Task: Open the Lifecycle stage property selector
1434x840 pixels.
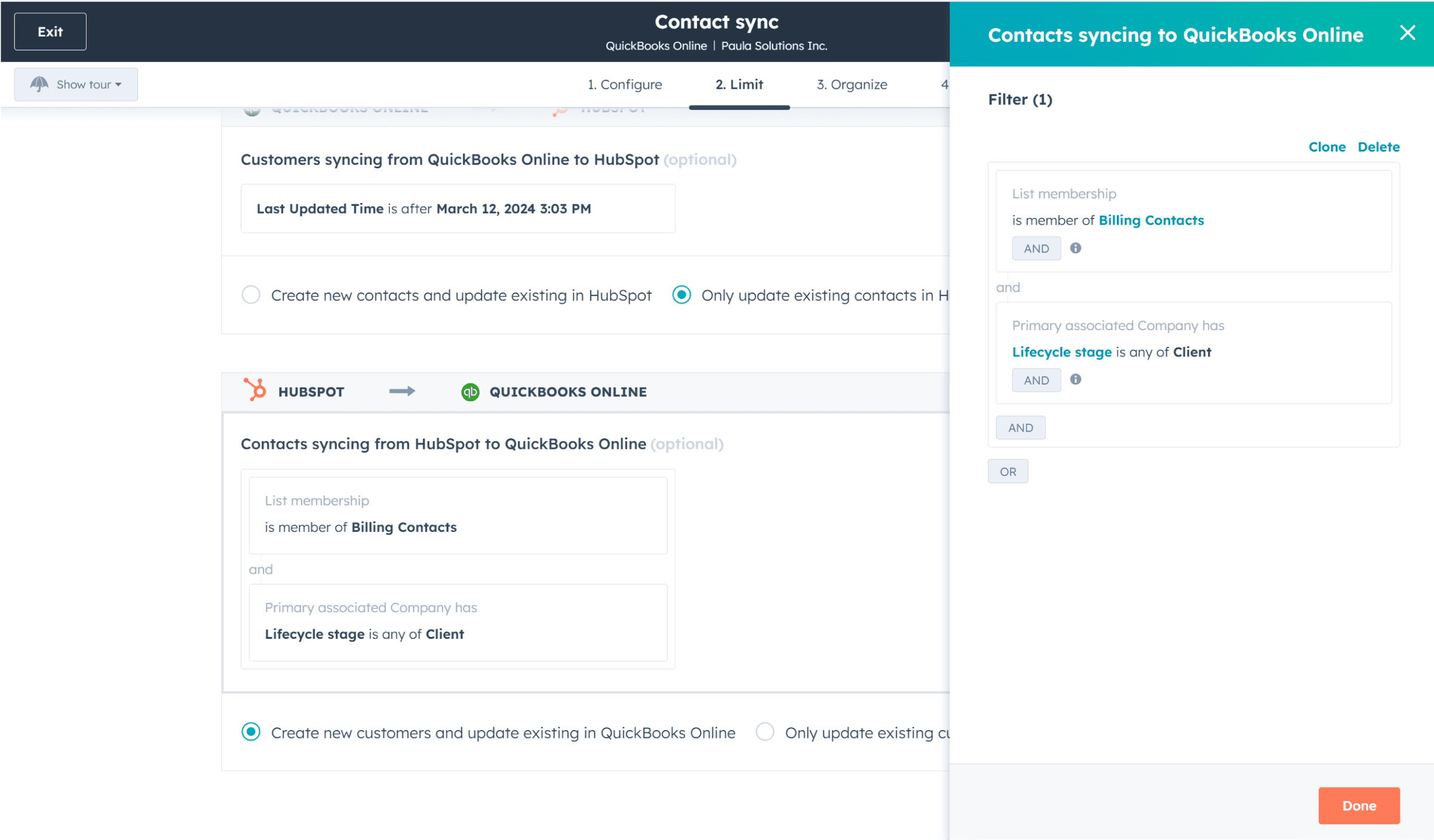Action: click(1061, 352)
